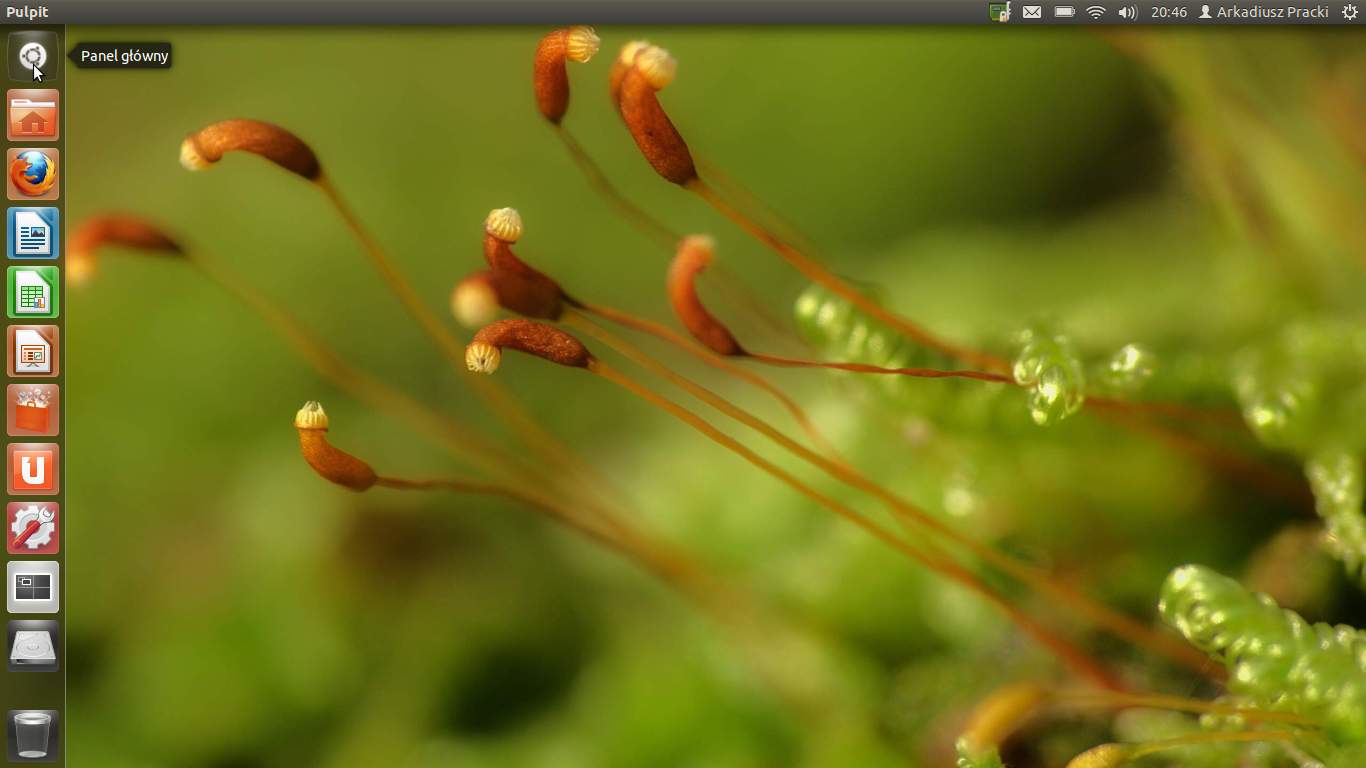Image resolution: width=1366 pixels, height=768 pixels.
Task: Click the messaging envelope indicator
Action: (1032, 12)
